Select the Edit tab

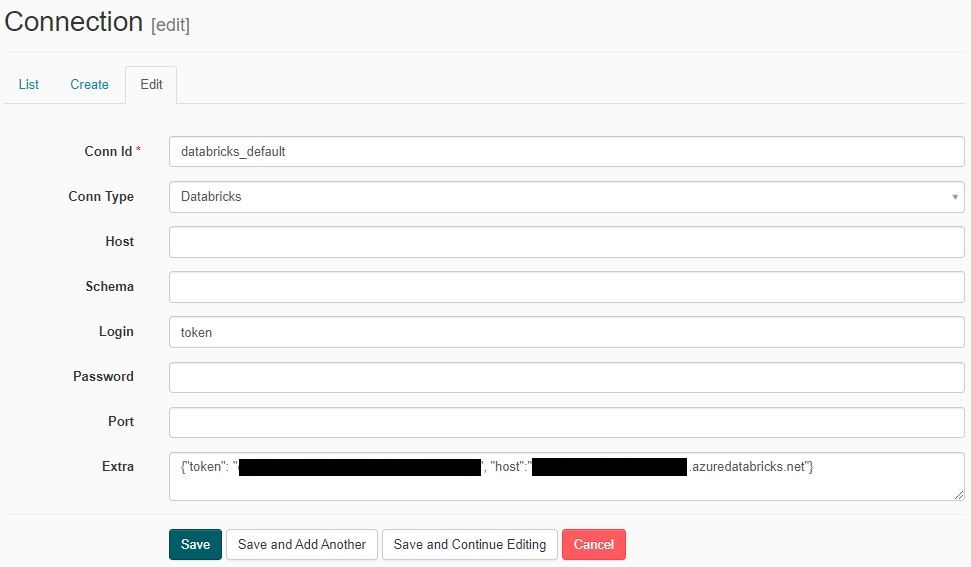click(x=151, y=84)
